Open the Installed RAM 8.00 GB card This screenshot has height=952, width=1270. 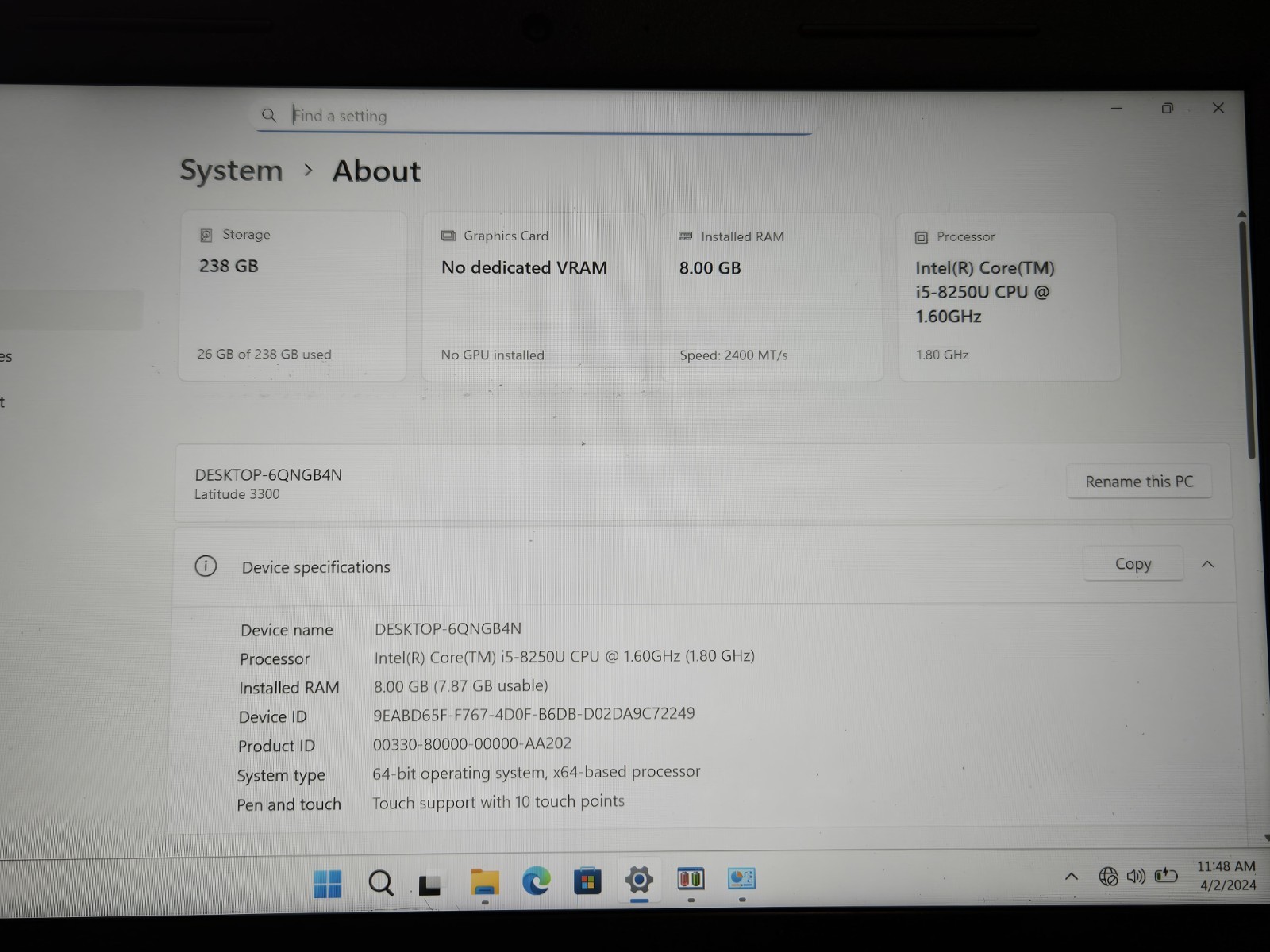click(772, 297)
